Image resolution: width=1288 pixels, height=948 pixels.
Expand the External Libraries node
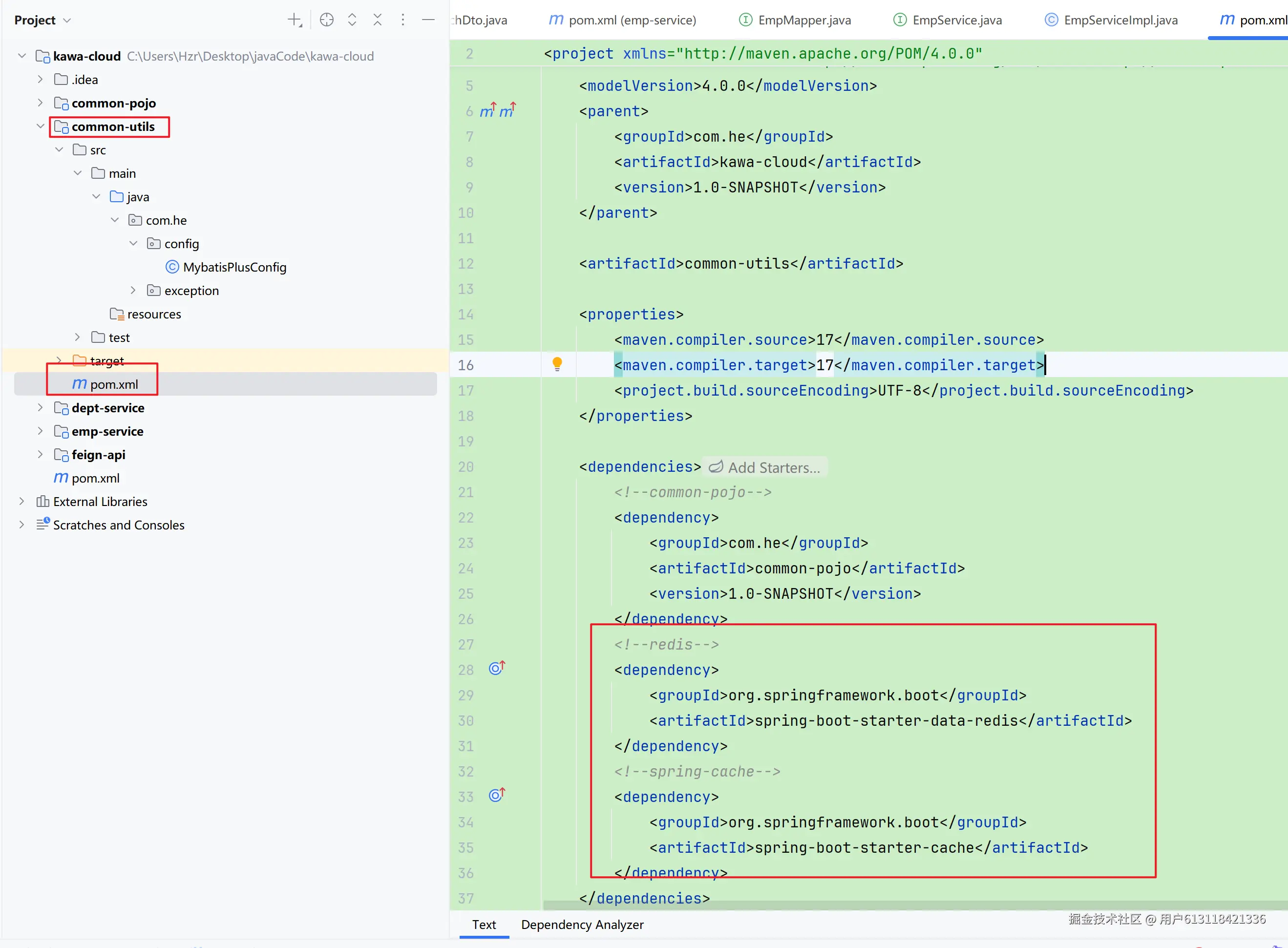pos(22,502)
